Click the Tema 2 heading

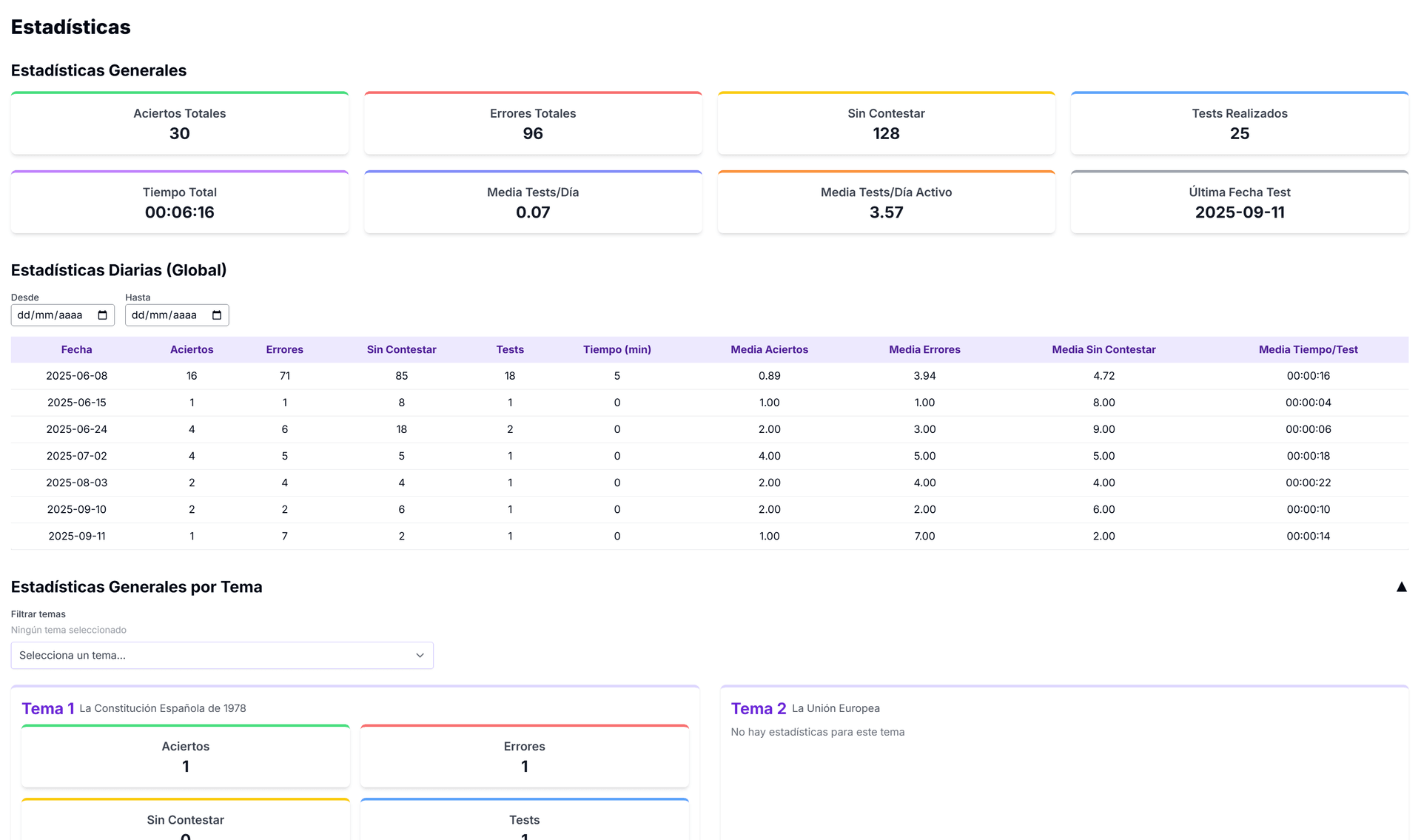coord(758,708)
